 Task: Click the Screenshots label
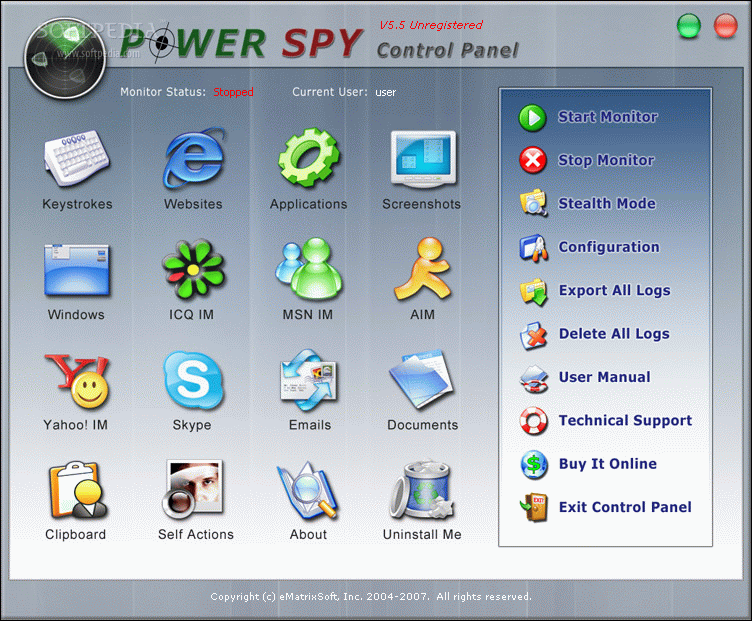point(422,204)
